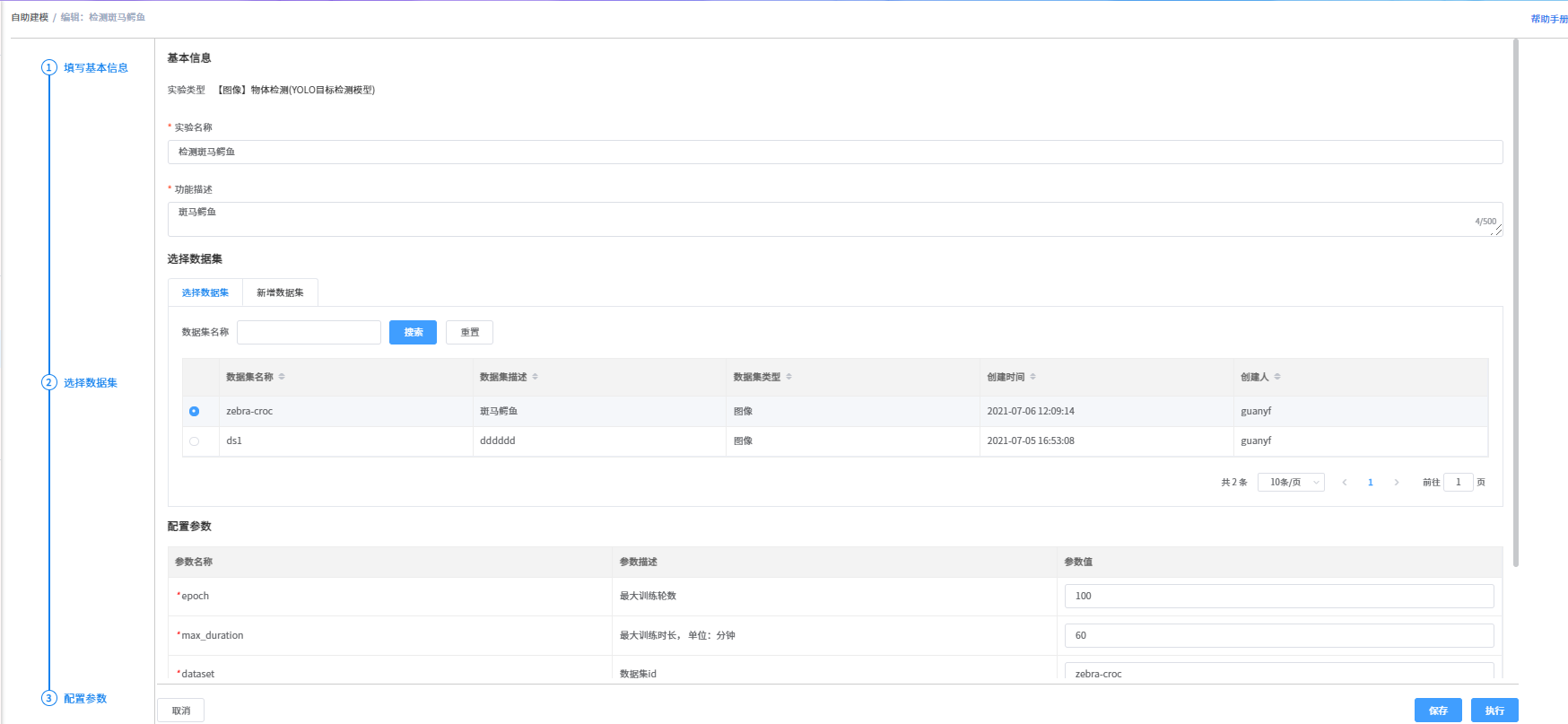Click the ds1 dataset name cell
Viewport: 1568px width, 724px height.
pos(346,441)
